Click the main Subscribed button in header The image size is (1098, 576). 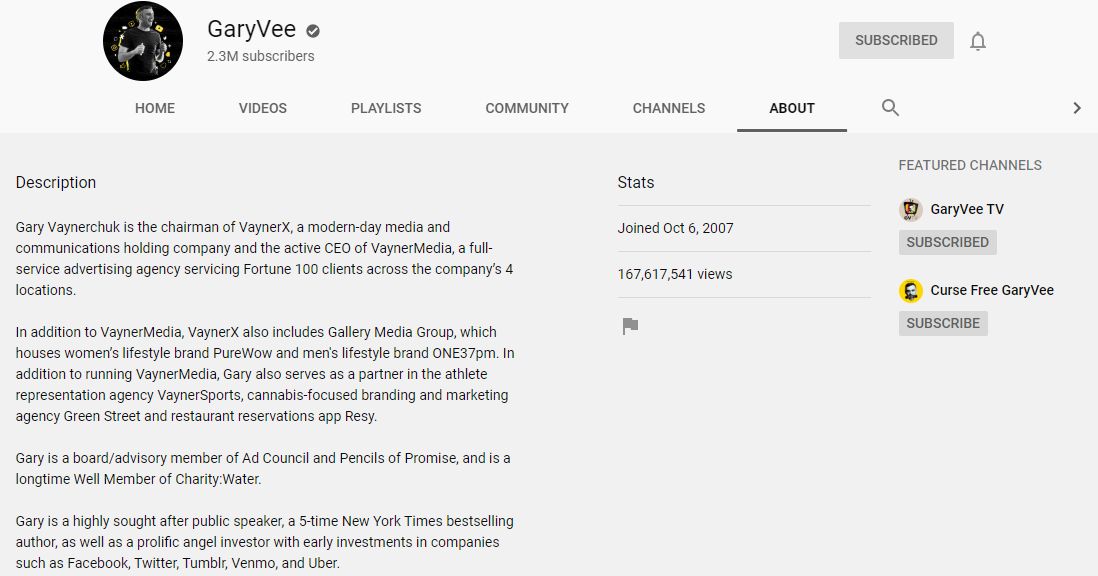pos(896,41)
